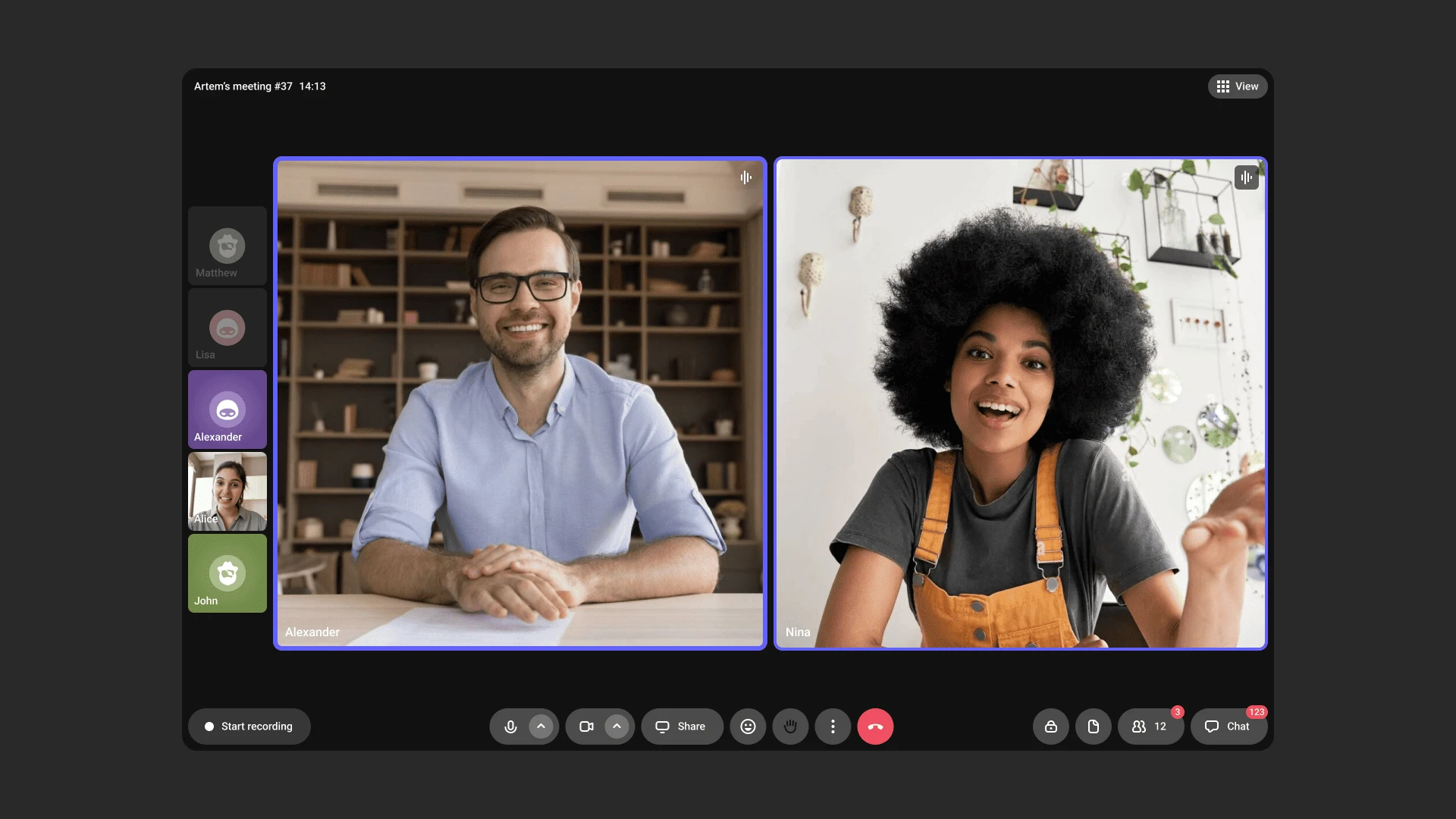Expand camera options chevron
This screenshot has width=1456, height=819.
pyautogui.click(x=617, y=726)
